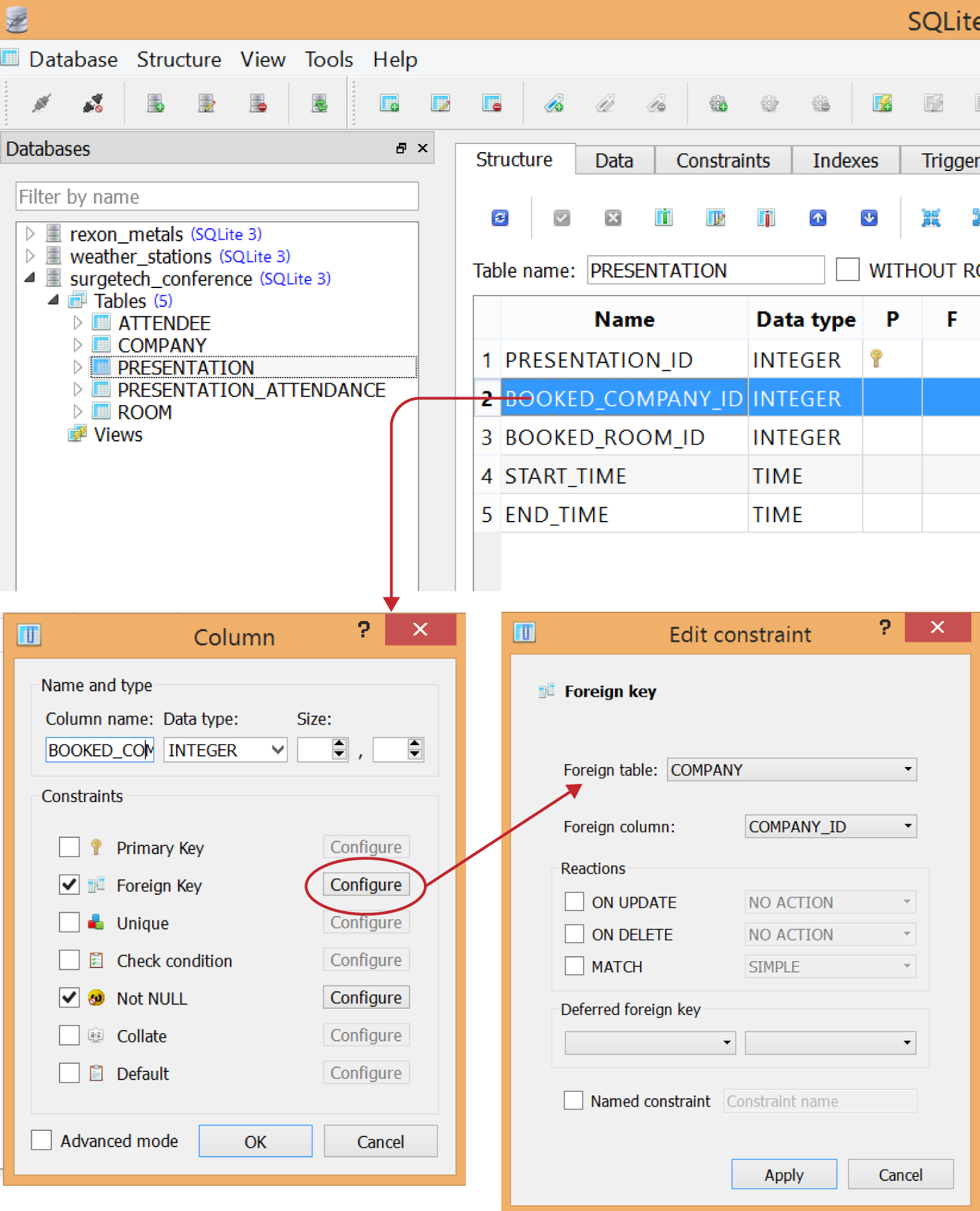Open the Tools menu

[328, 59]
